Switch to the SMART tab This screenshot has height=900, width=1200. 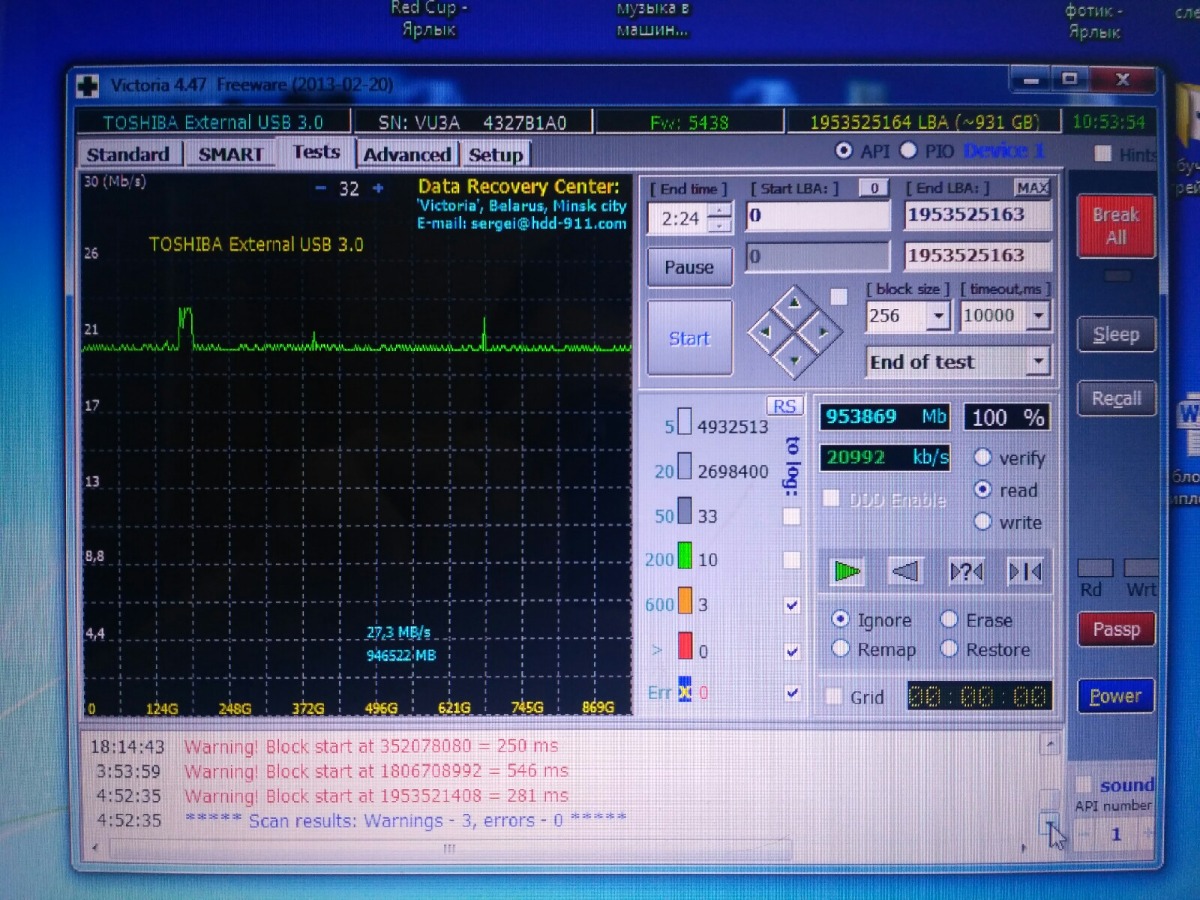230,154
